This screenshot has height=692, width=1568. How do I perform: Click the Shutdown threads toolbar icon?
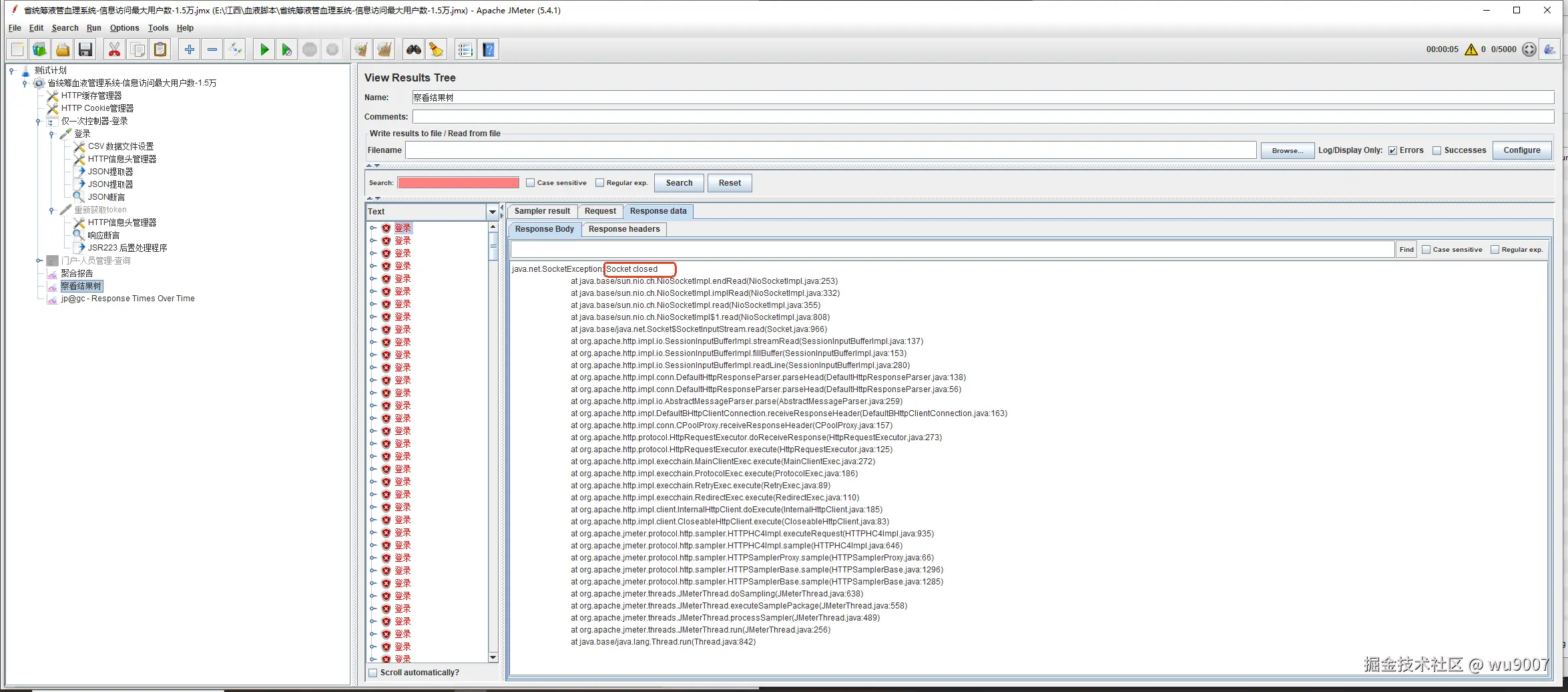pyautogui.click(x=332, y=49)
